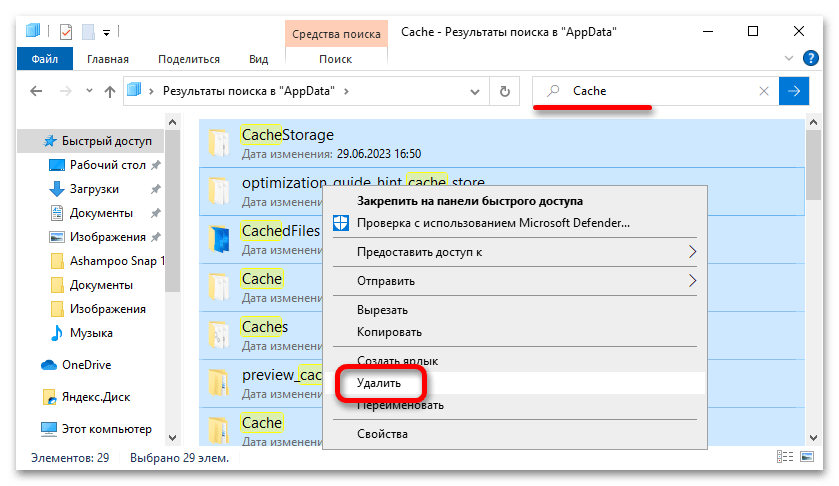This screenshot has width=839, height=486.
Task: Go back with the back arrow
Action: point(35,91)
